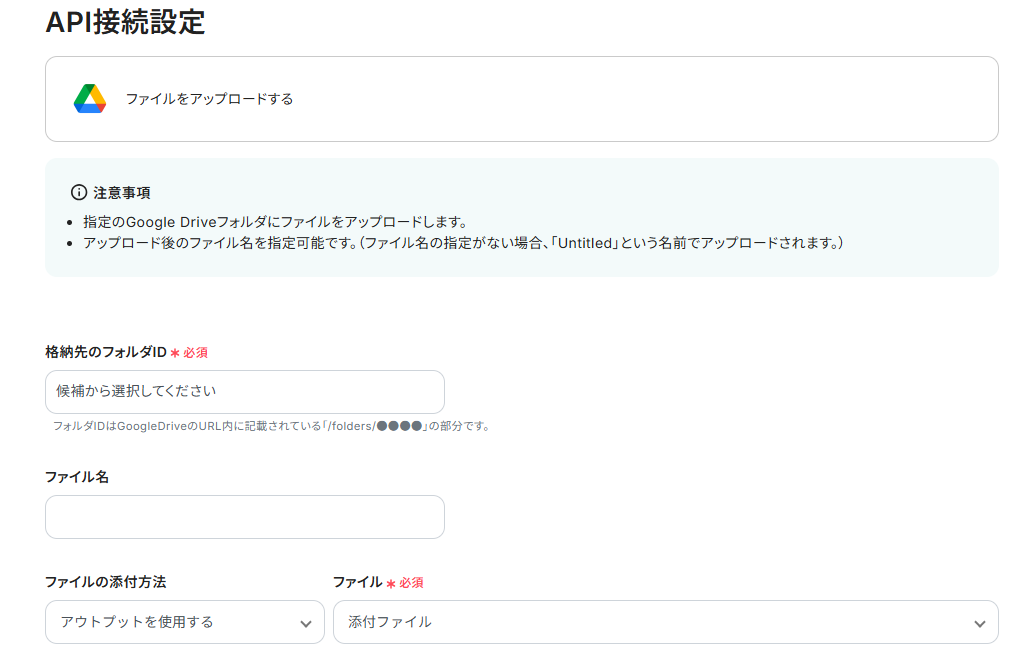Click the note mentioning Untitled file name
Image resolution: width=1025 pixels, height=667 pixels.
463,243
